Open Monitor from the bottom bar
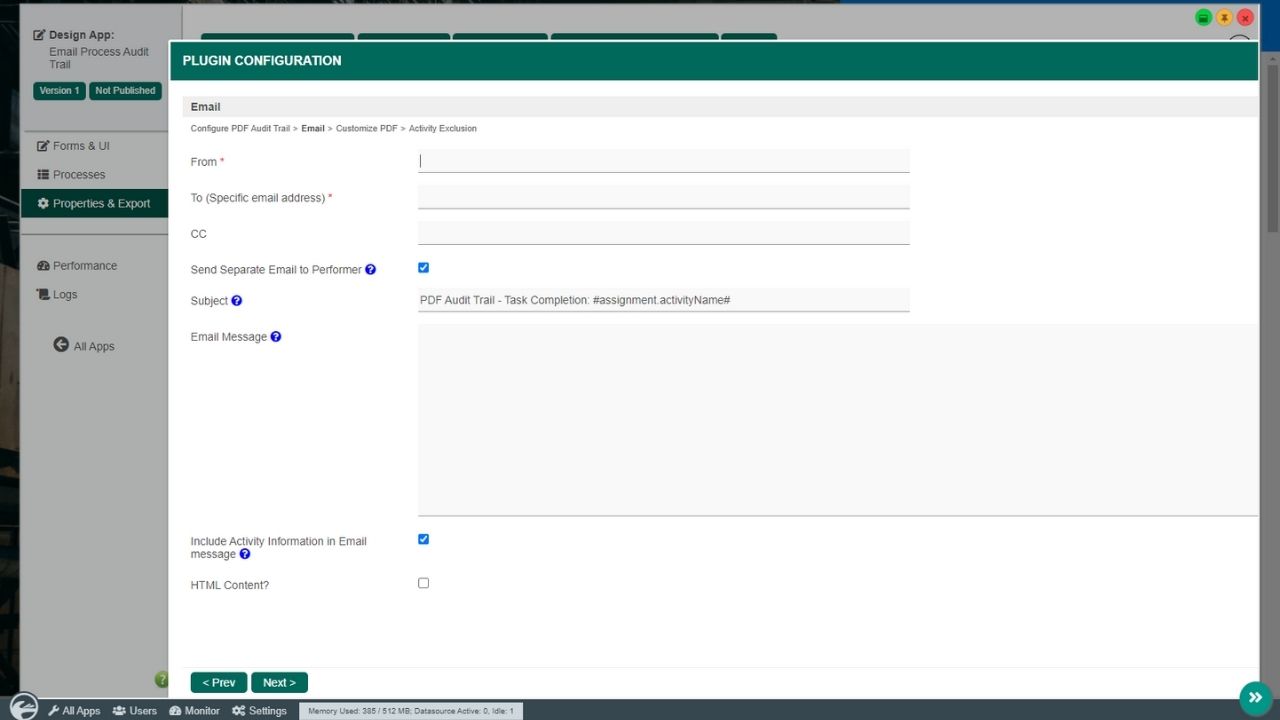Image resolution: width=1280 pixels, height=720 pixels. [194, 711]
